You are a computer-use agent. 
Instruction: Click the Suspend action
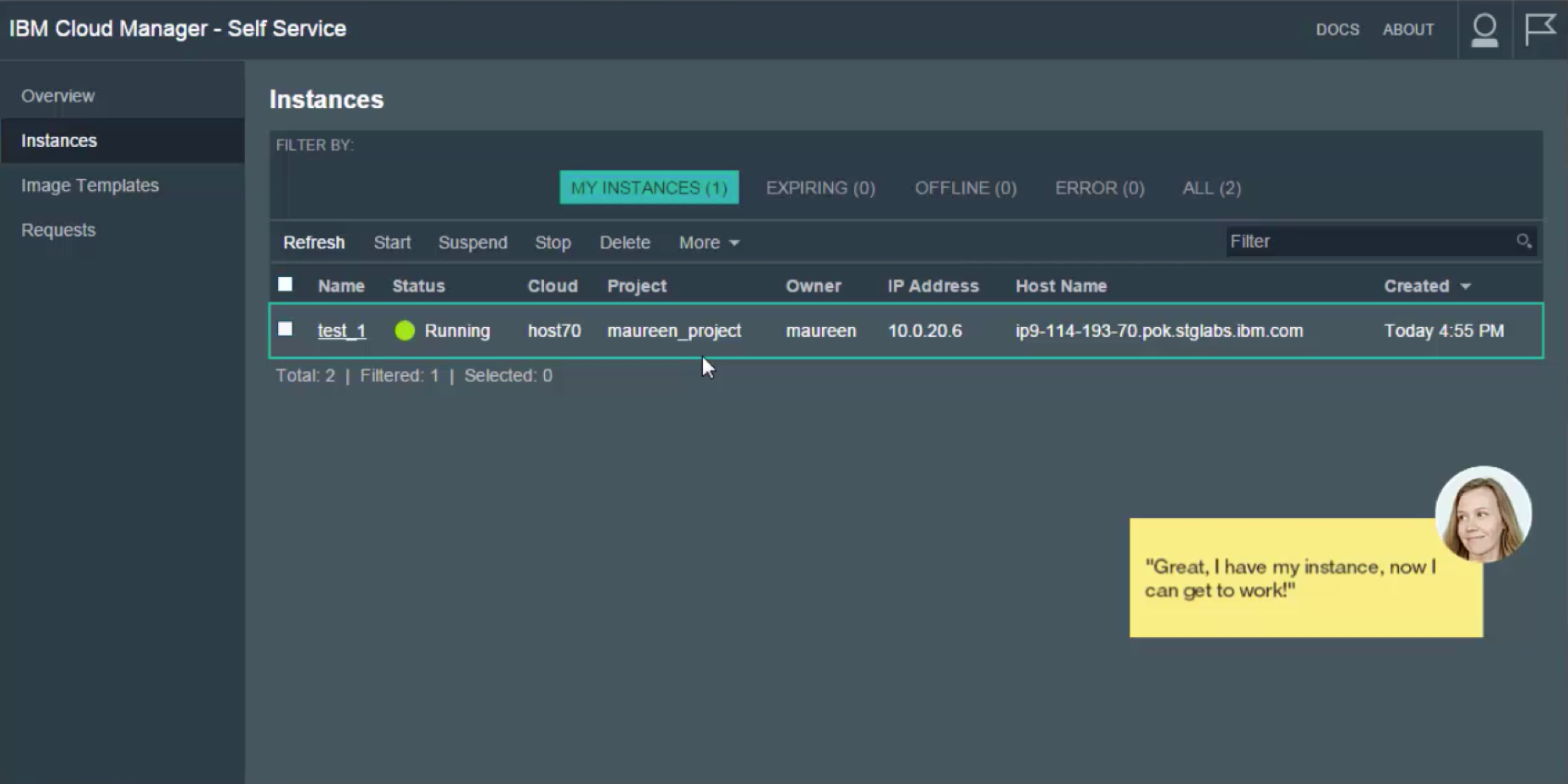coord(473,242)
